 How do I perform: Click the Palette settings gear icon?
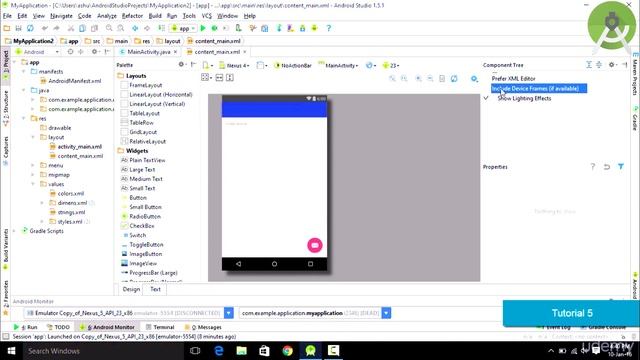(182, 64)
